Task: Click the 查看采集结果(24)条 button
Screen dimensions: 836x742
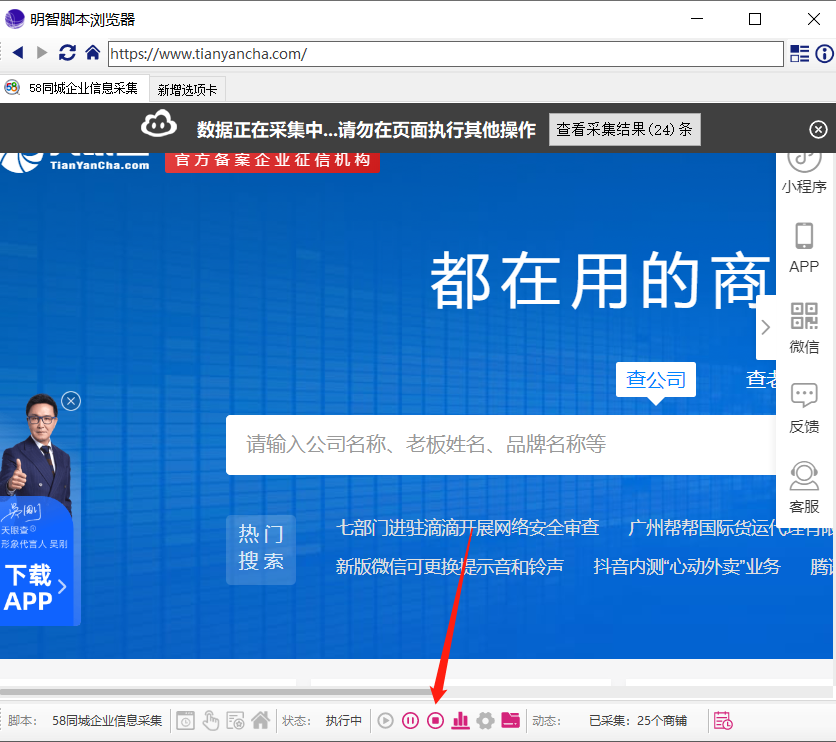Action: coord(624,129)
